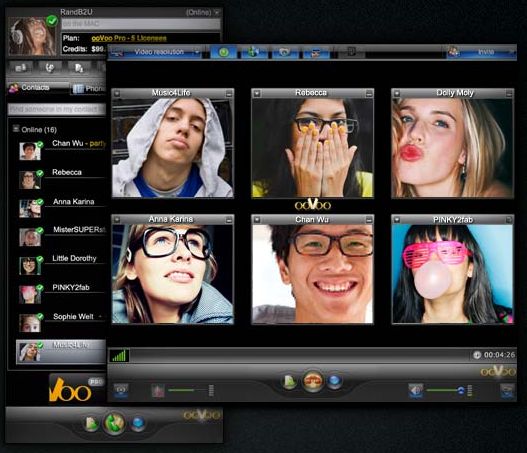The image size is (527, 453).
Task: Click the signal strength bars indicator
Action: coord(119,356)
